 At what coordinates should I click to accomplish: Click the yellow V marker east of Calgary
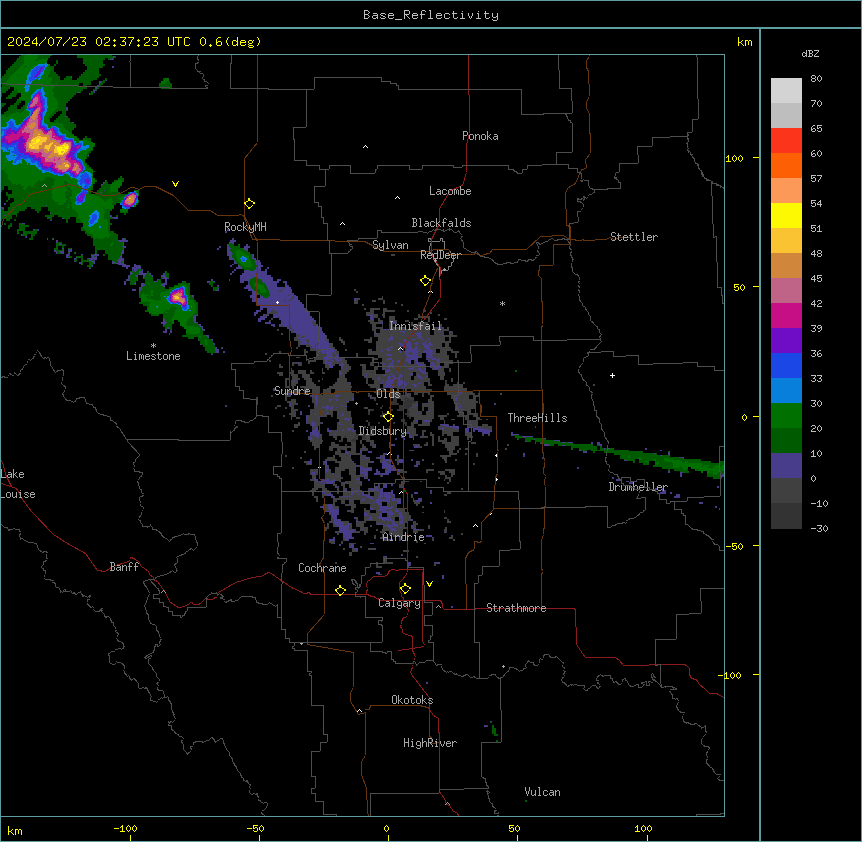tap(429, 584)
